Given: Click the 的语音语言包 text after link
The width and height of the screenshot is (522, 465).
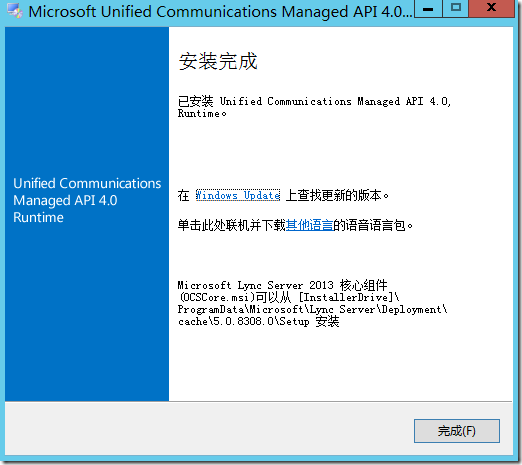Looking at the screenshot, I should (x=373, y=226).
